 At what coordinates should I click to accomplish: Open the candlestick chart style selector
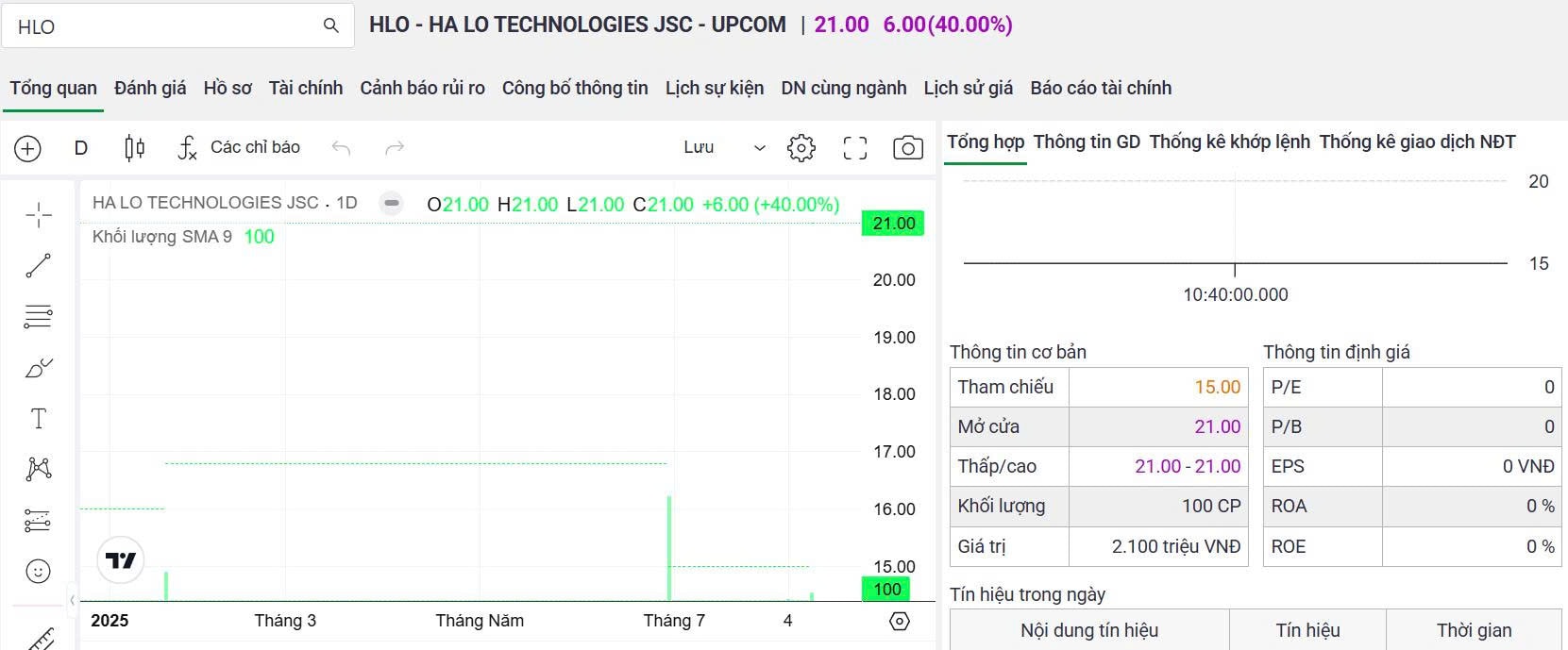pyautogui.click(x=135, y=148)
